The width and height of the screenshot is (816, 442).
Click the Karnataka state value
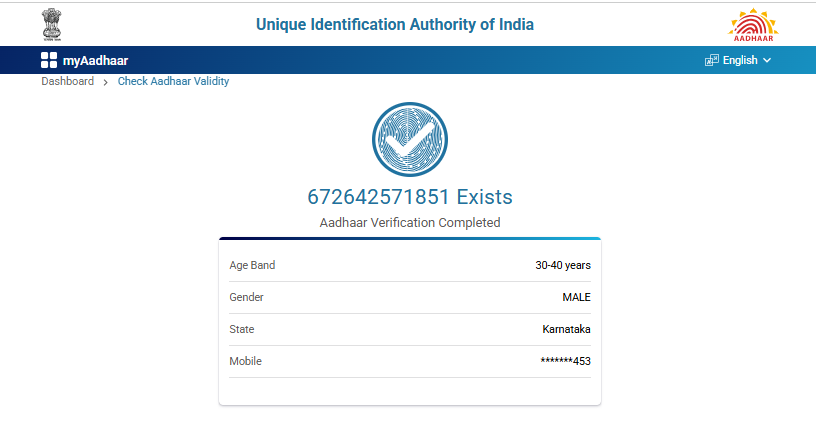click(x=566, y=329)
